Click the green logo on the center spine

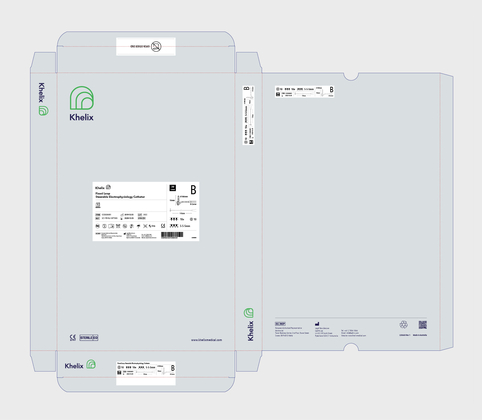click(248, 313)
